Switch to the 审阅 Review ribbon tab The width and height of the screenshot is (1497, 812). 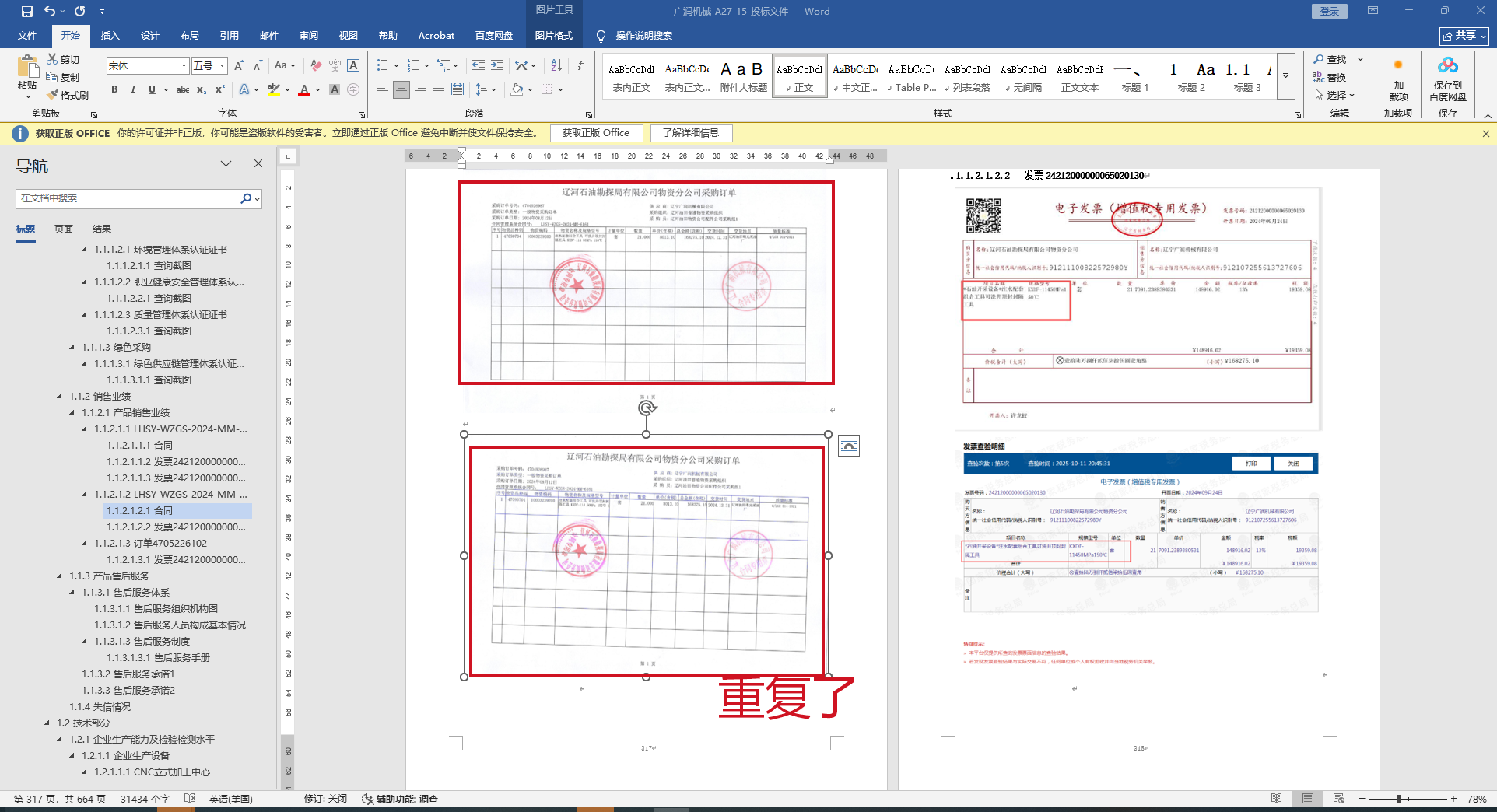tap(308, 36)
